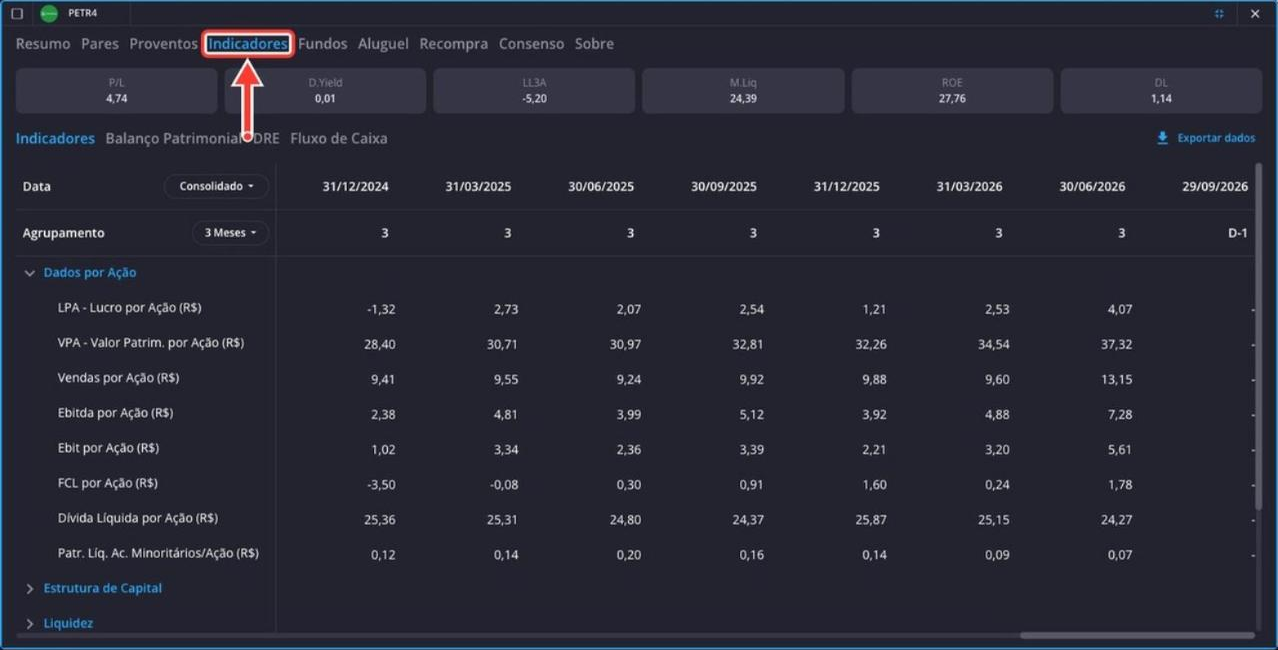The height and width of the screenshot is (650, 1278).
Task: Select the D.Yield 0,01 indicator card
Action: click(325, 91)
